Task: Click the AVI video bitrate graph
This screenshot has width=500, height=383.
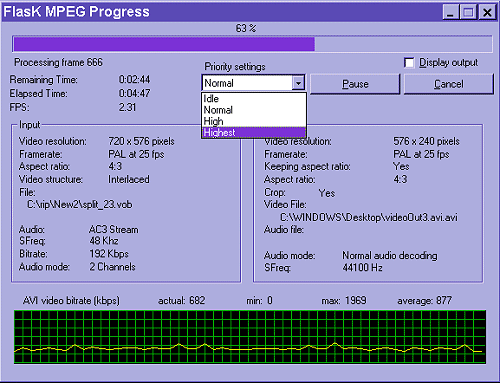Action: coord(250,337)
